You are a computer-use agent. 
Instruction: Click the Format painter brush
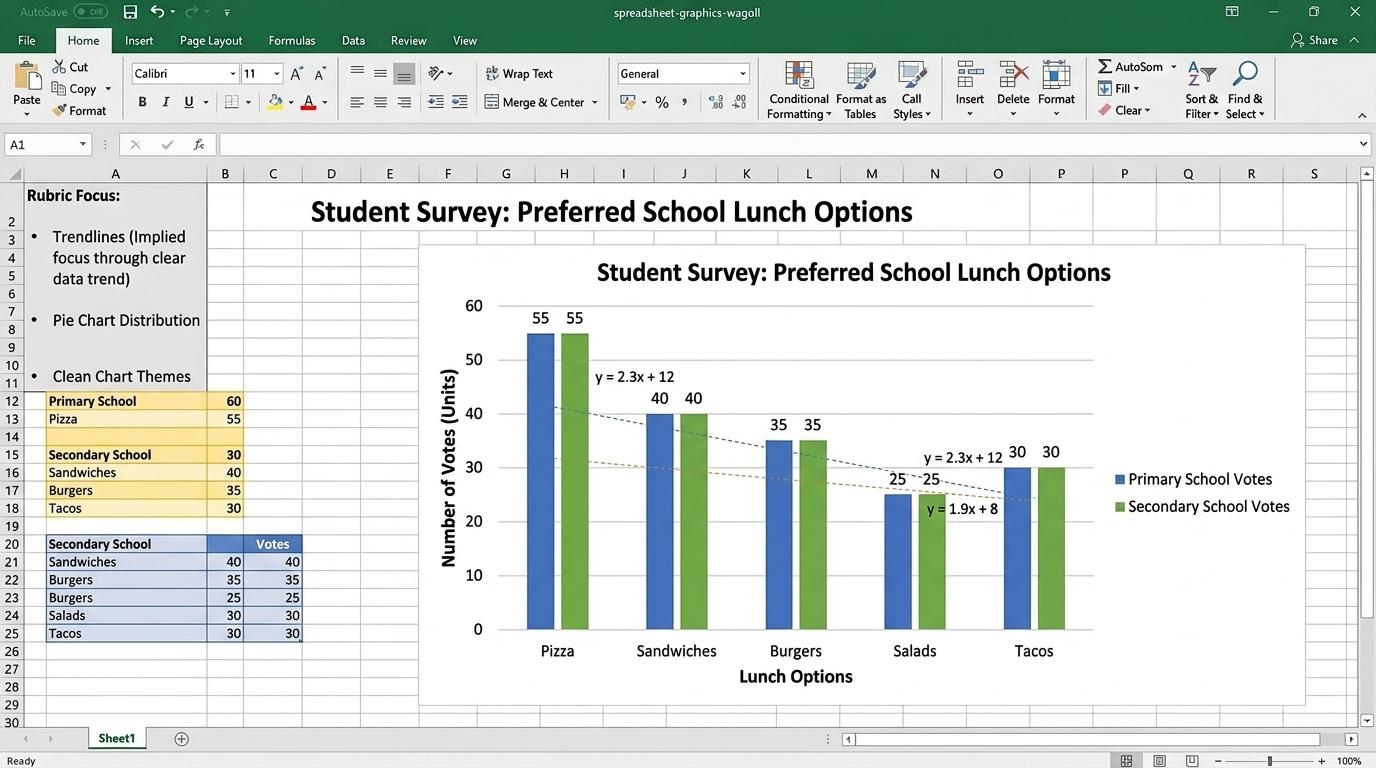click(59, 111)
